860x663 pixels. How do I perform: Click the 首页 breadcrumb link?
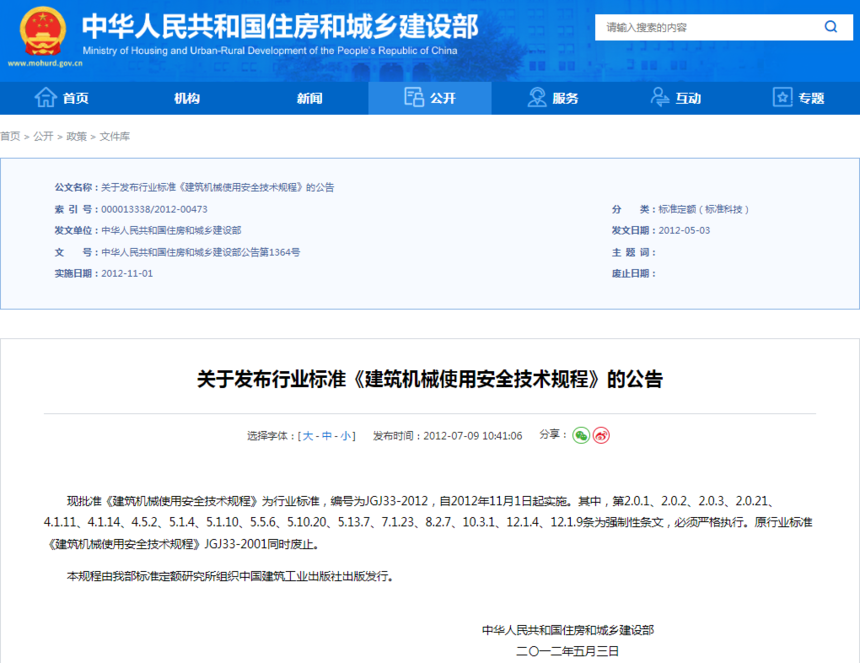tap(10, 136)
